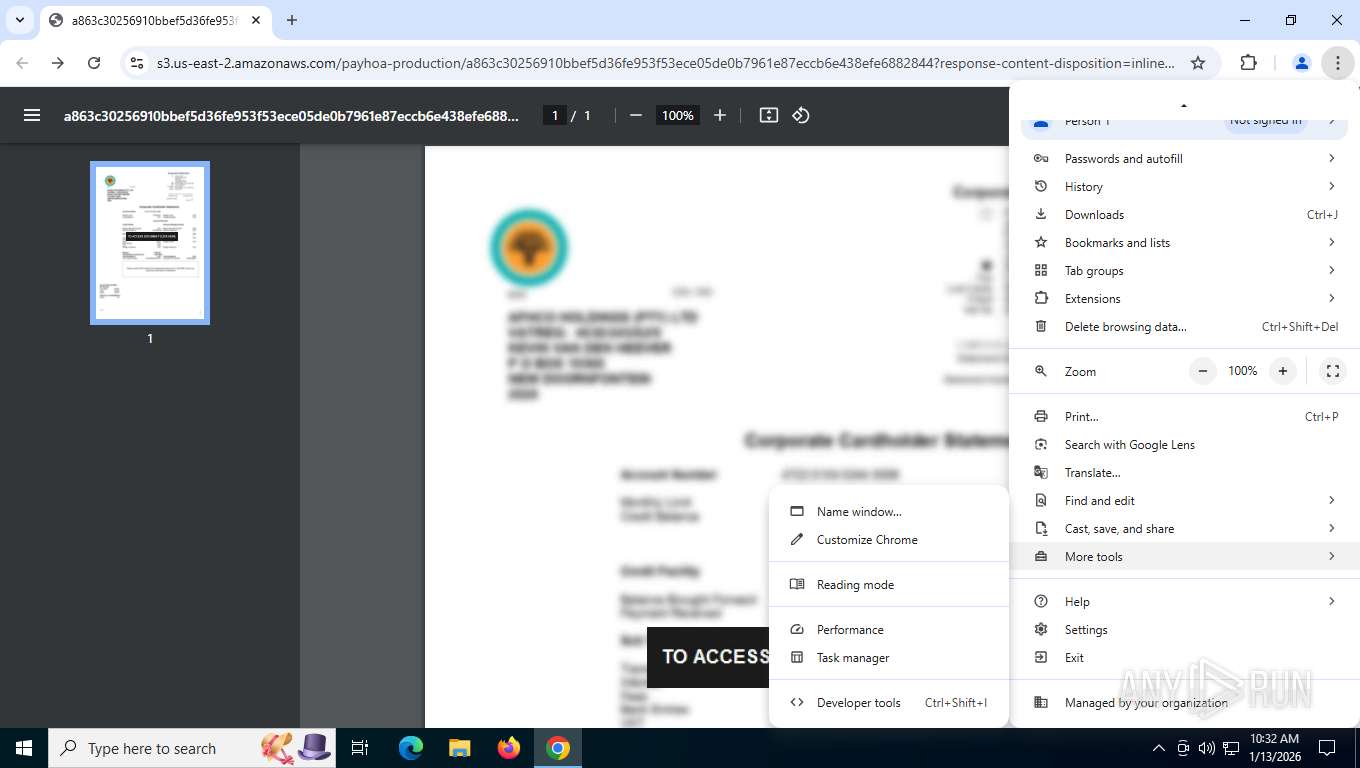Click Managed by your organization
Image resolution: width=1360 pixels, height=768 pixels.
[x=1185, y=703]
